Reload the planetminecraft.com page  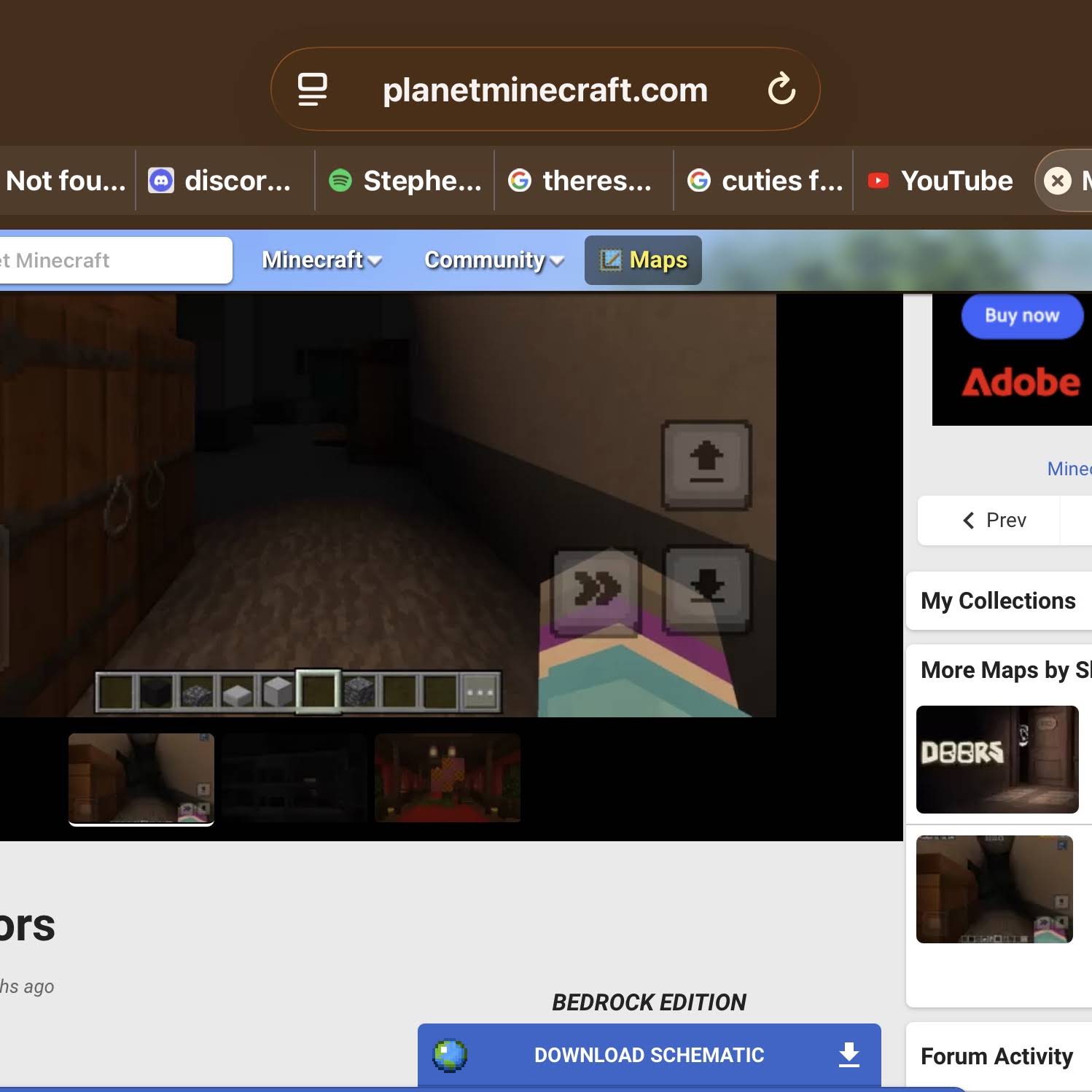[781, 90]
